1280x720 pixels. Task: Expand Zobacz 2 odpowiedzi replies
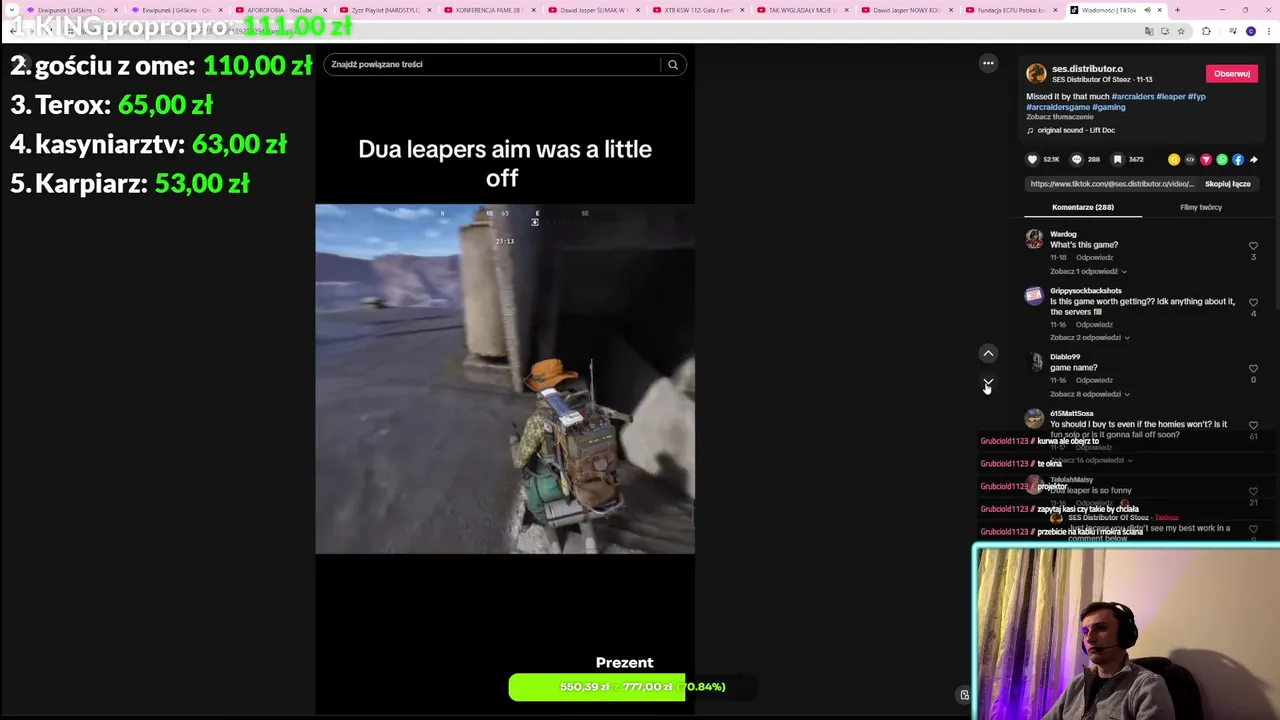pos(1090,337)
